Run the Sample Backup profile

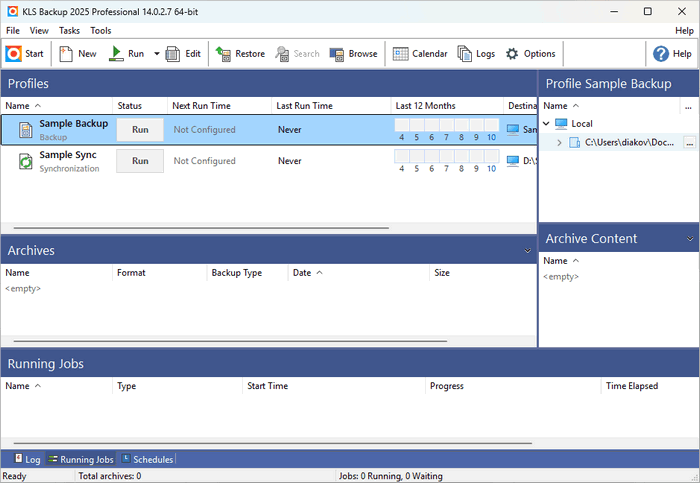140,129
